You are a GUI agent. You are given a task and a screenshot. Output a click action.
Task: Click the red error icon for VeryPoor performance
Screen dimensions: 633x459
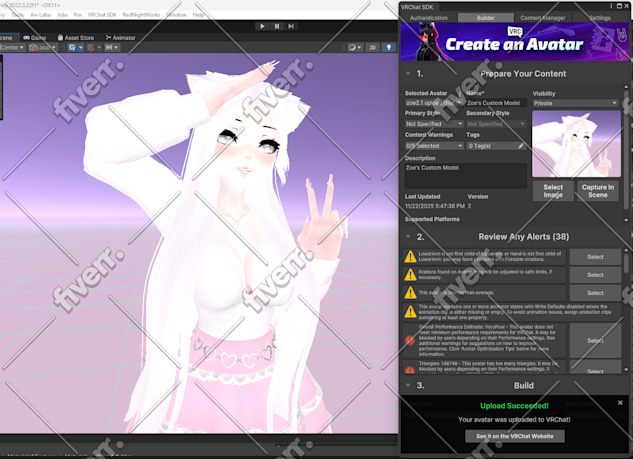tap(410, 340)
